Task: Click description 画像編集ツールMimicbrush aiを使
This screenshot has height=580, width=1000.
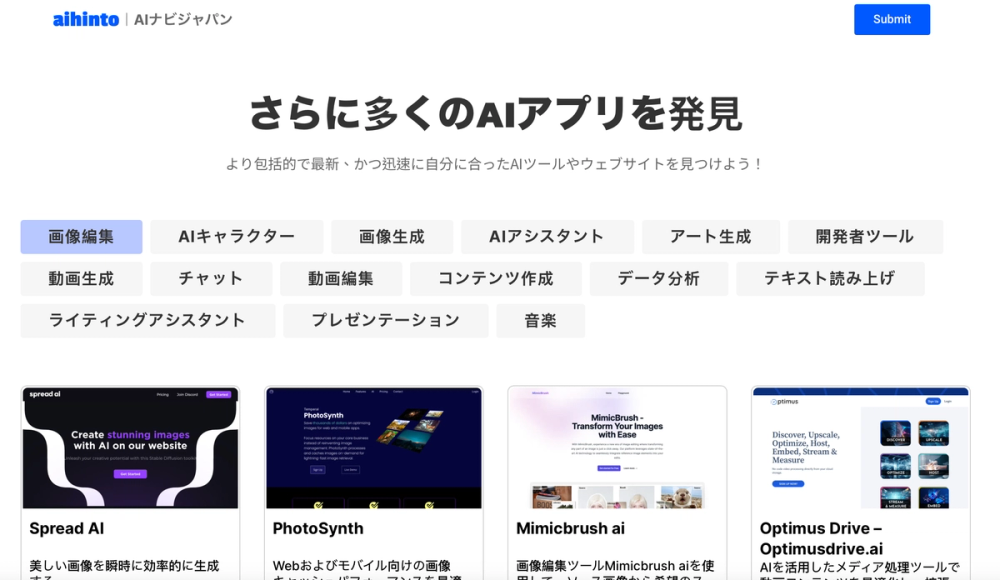Action: coord(615,566)
